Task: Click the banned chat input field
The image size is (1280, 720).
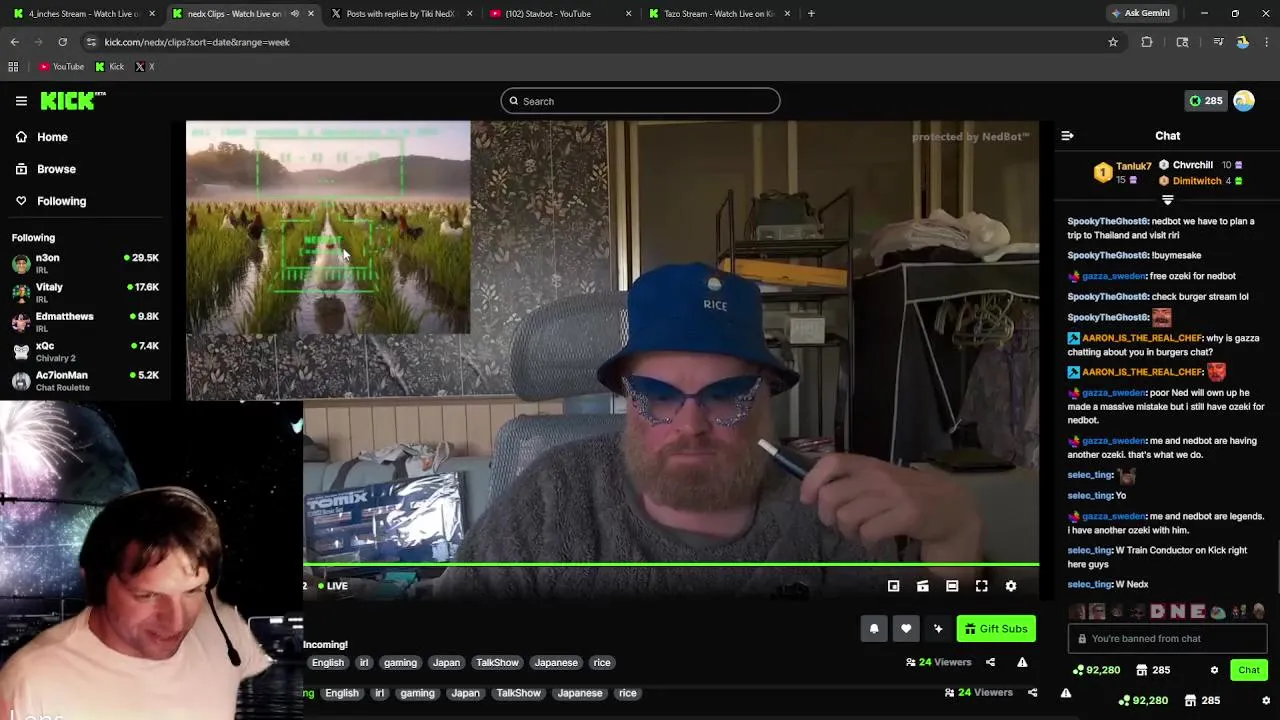Action: point(1167,639)
